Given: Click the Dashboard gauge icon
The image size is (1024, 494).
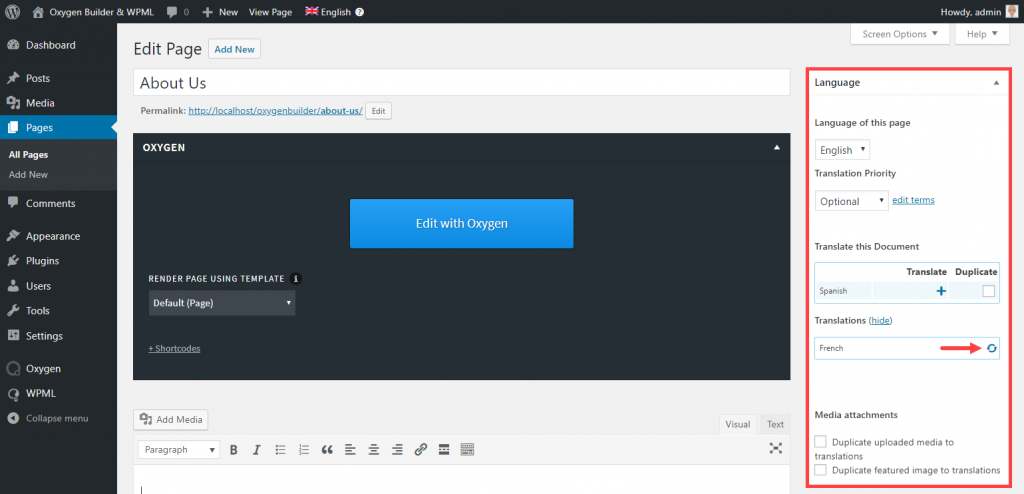Looking at the screenshot, I should point(12,45).
